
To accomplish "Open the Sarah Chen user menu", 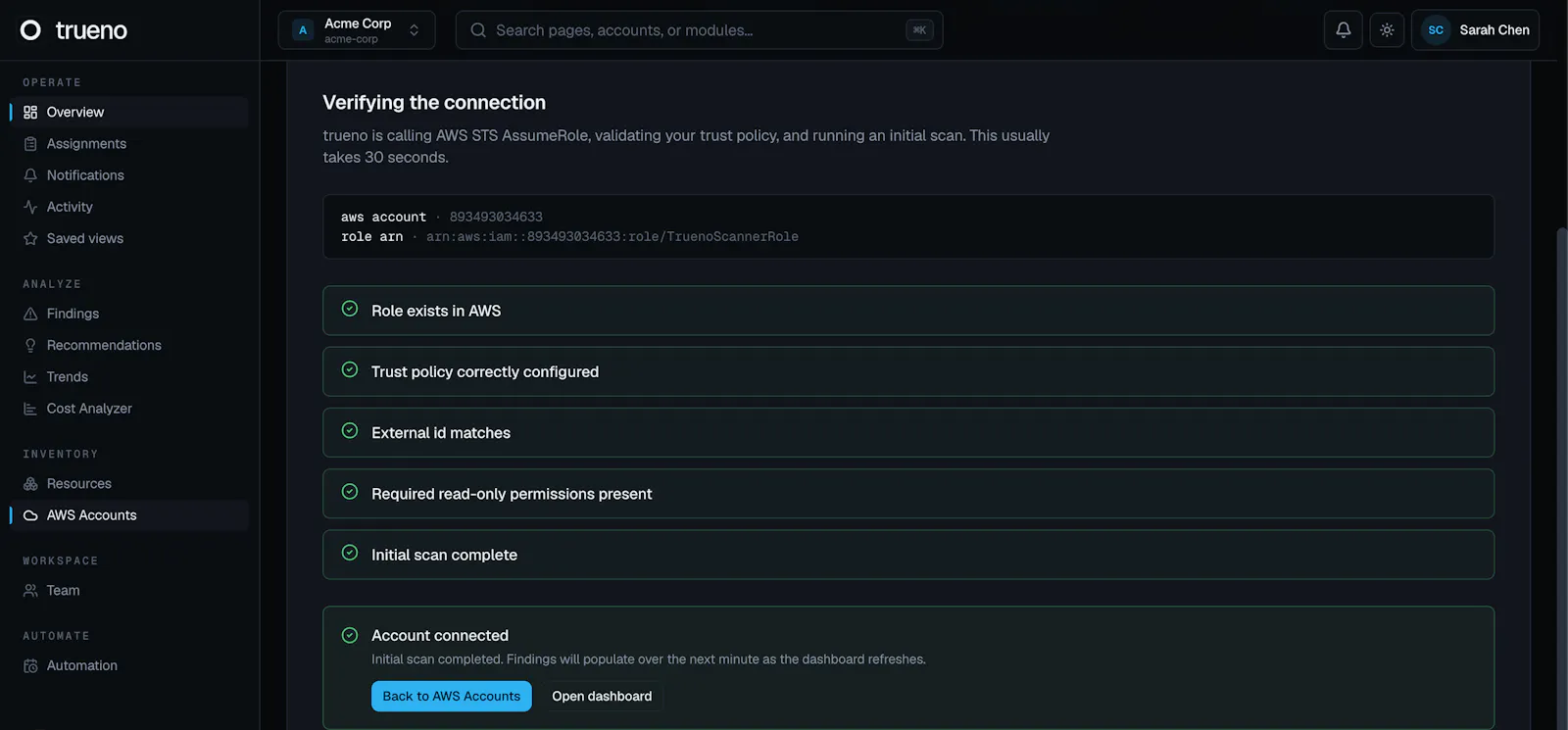I will pos(1475,30).
